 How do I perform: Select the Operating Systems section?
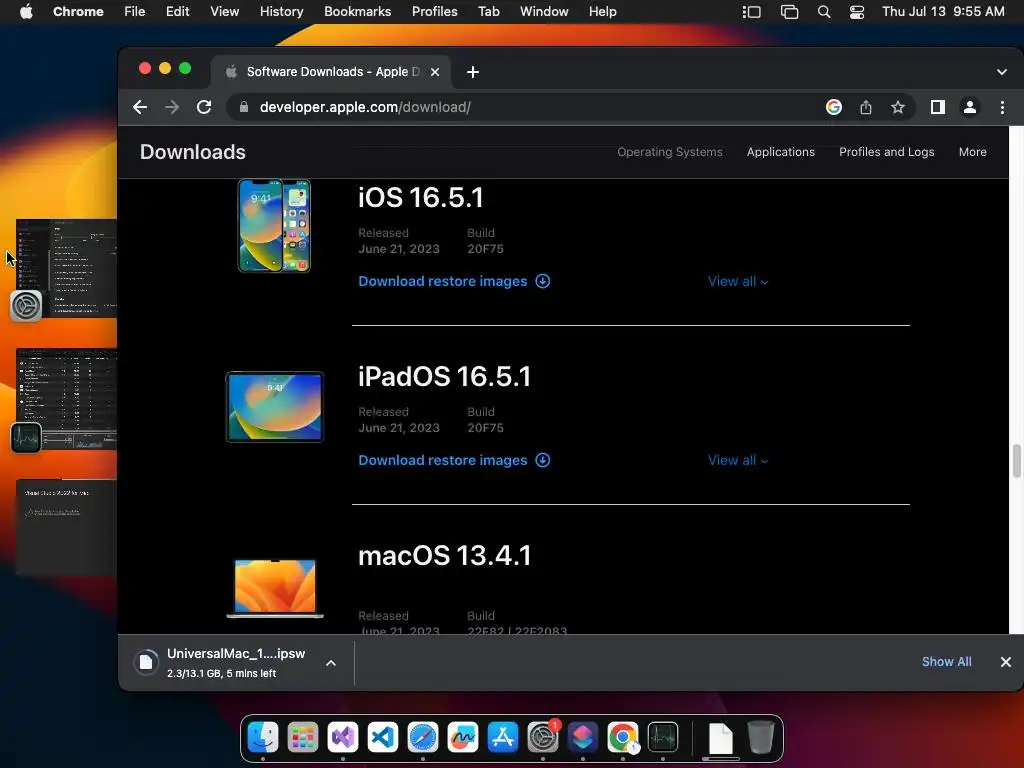[x=669, y=152]
